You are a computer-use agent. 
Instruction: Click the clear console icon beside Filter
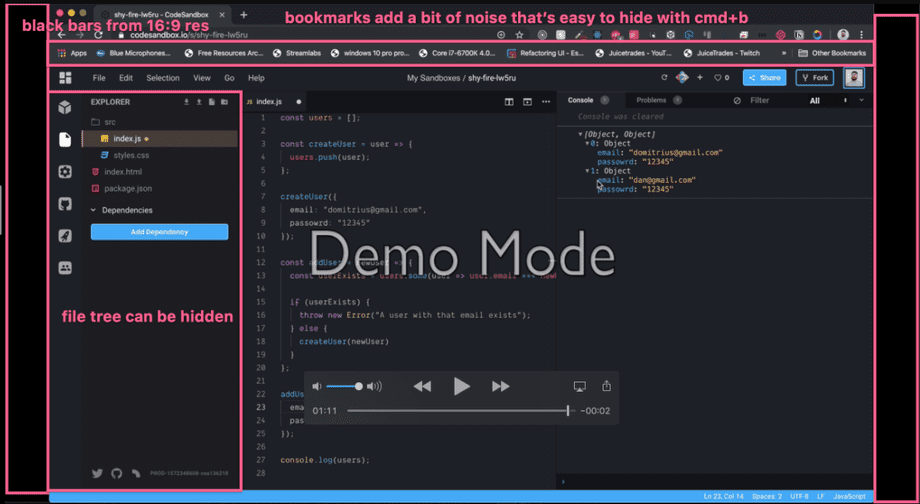point(737,100)
